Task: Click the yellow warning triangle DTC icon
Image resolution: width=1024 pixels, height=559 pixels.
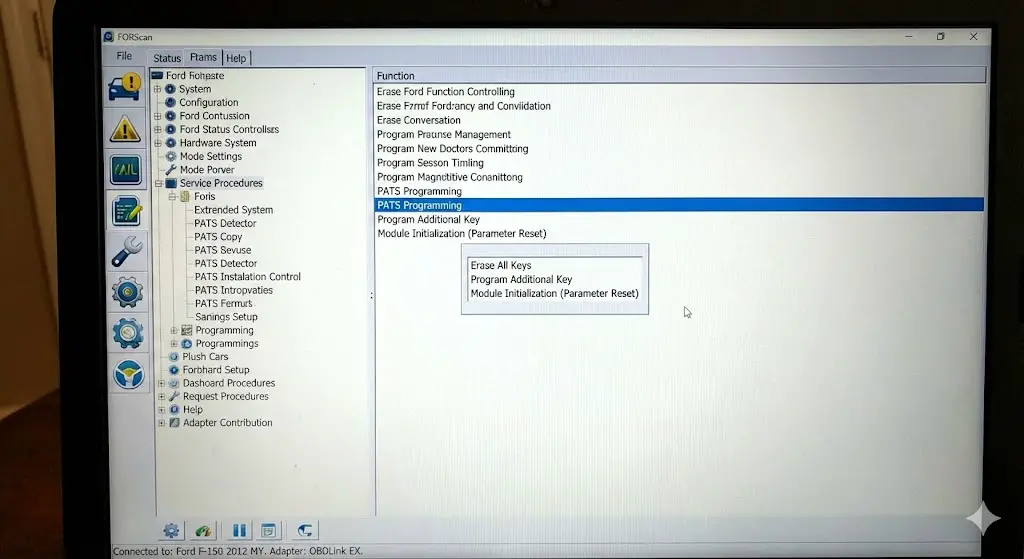Action: click(x=126, y=129)
